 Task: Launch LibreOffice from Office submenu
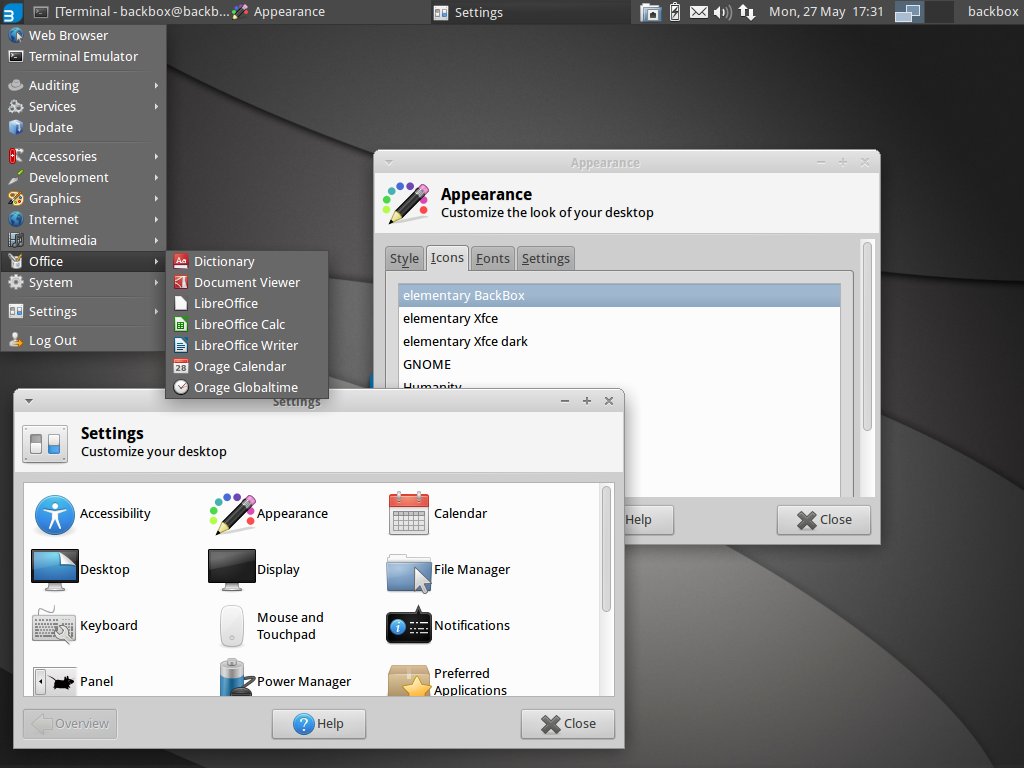(247, 303)
